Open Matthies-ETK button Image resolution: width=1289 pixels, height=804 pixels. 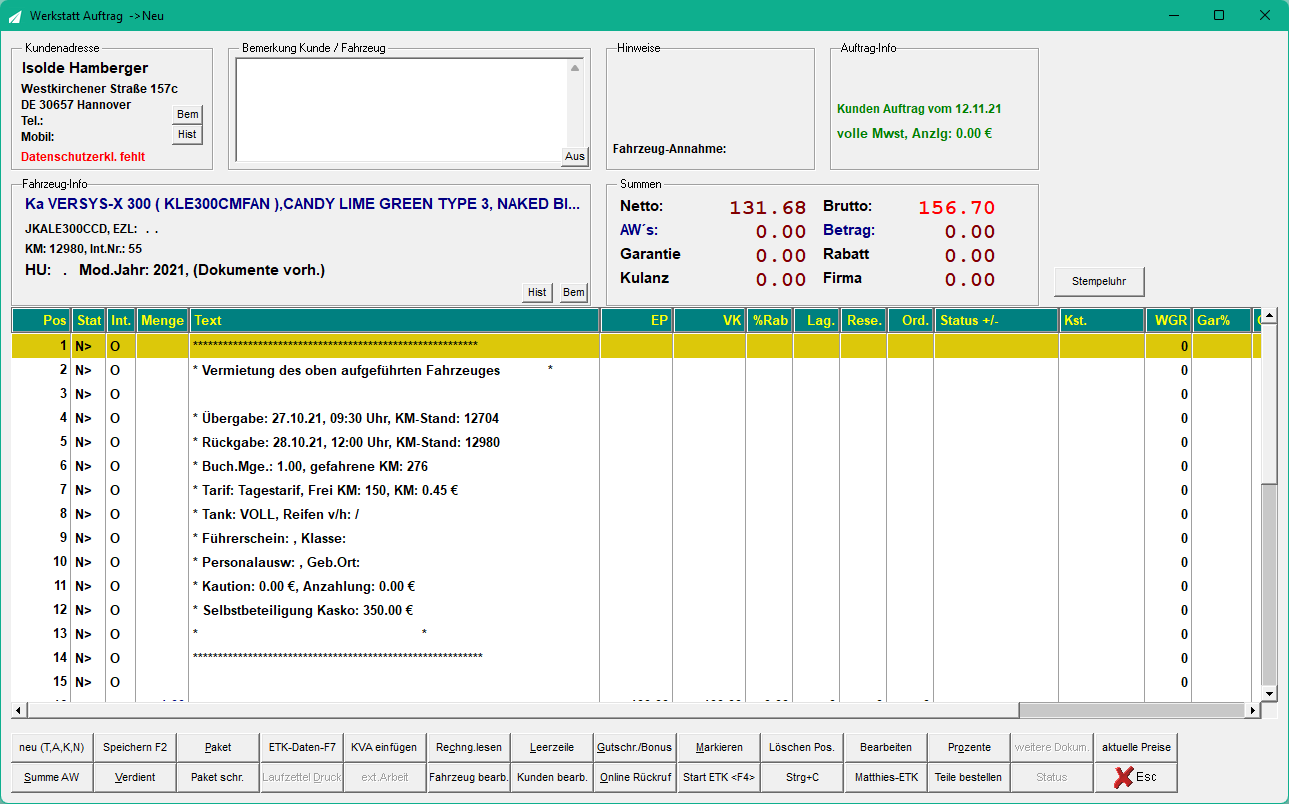click(885, 777)
